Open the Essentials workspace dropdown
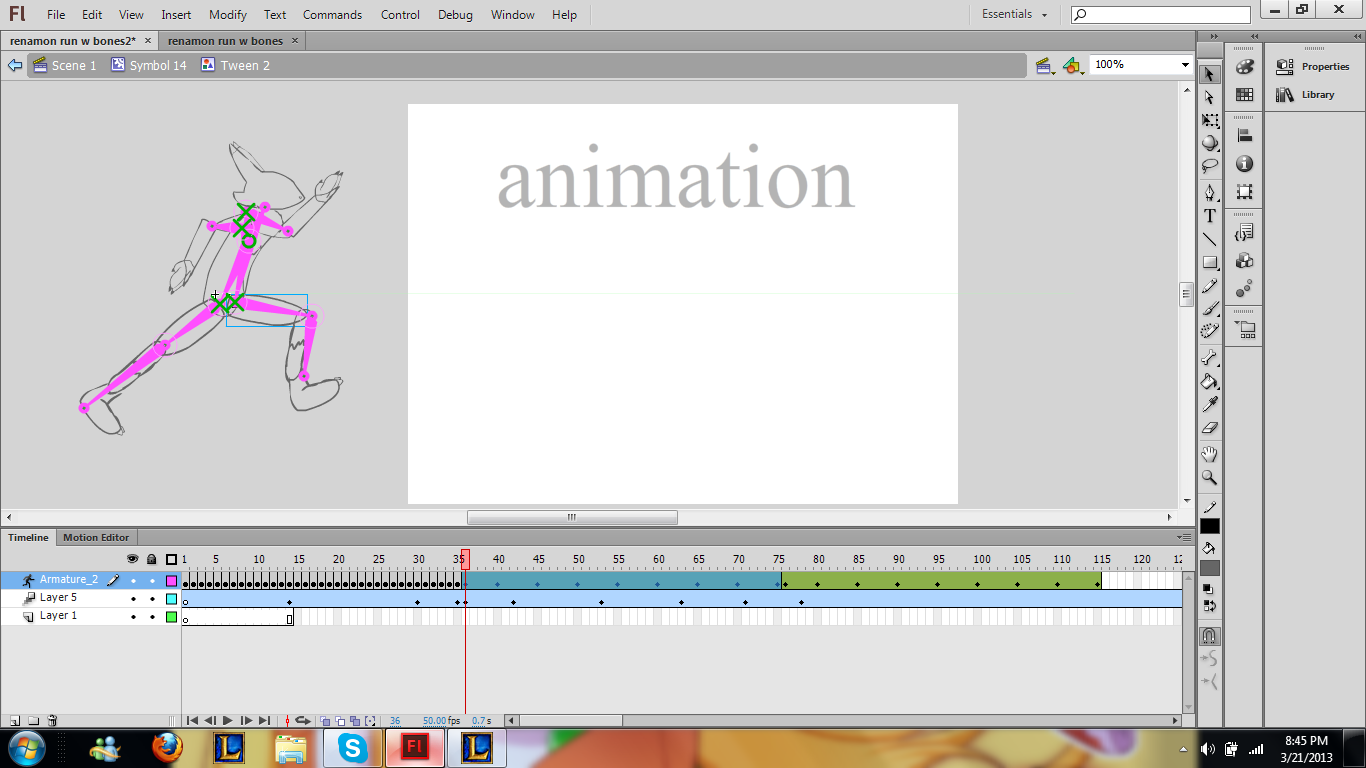1366x768 pixels. 1014,14
